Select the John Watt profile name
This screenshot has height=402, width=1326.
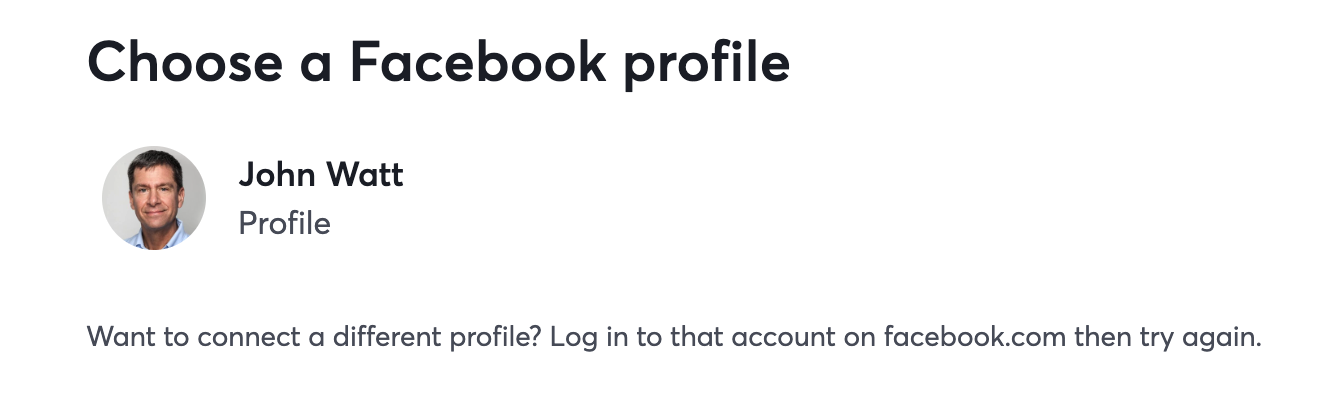[321, 175]
